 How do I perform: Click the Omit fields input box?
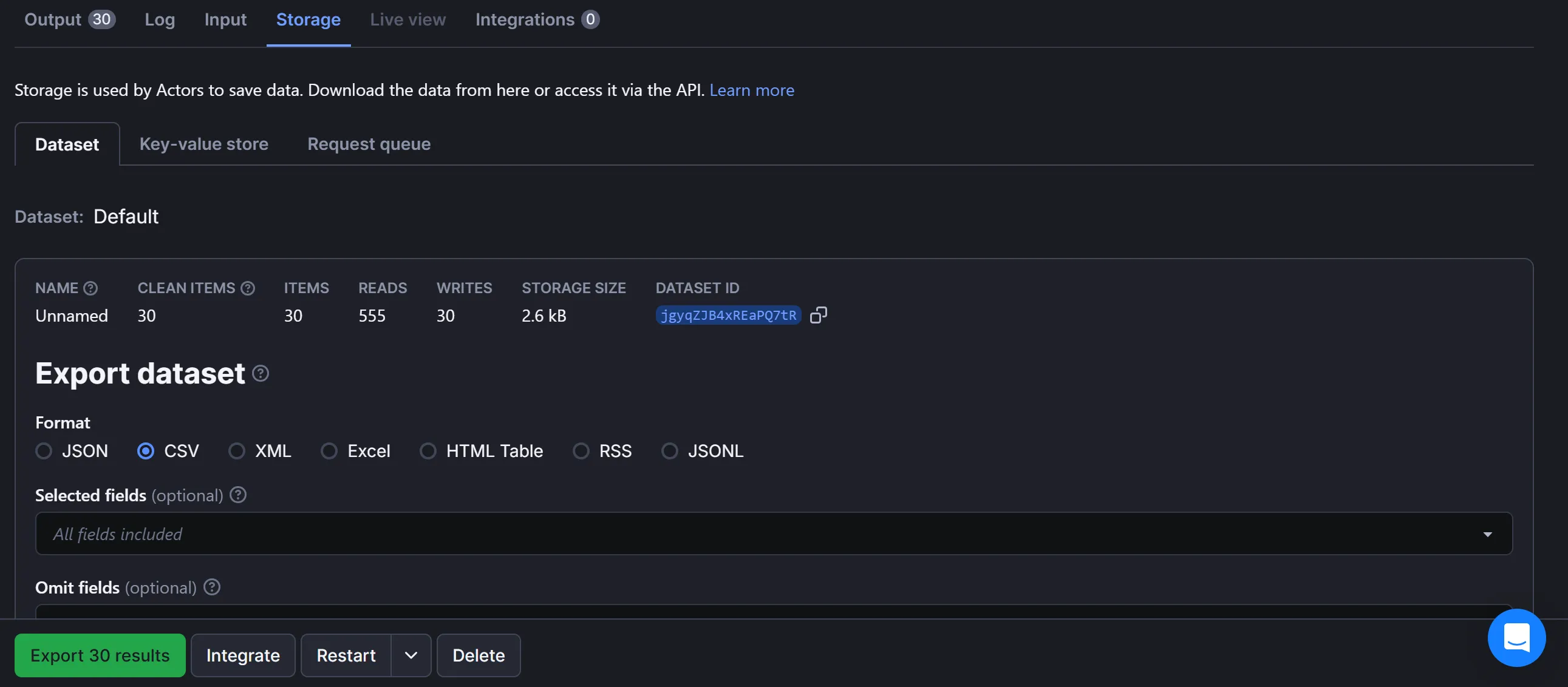pyautogui.click(x=774, y=612)
